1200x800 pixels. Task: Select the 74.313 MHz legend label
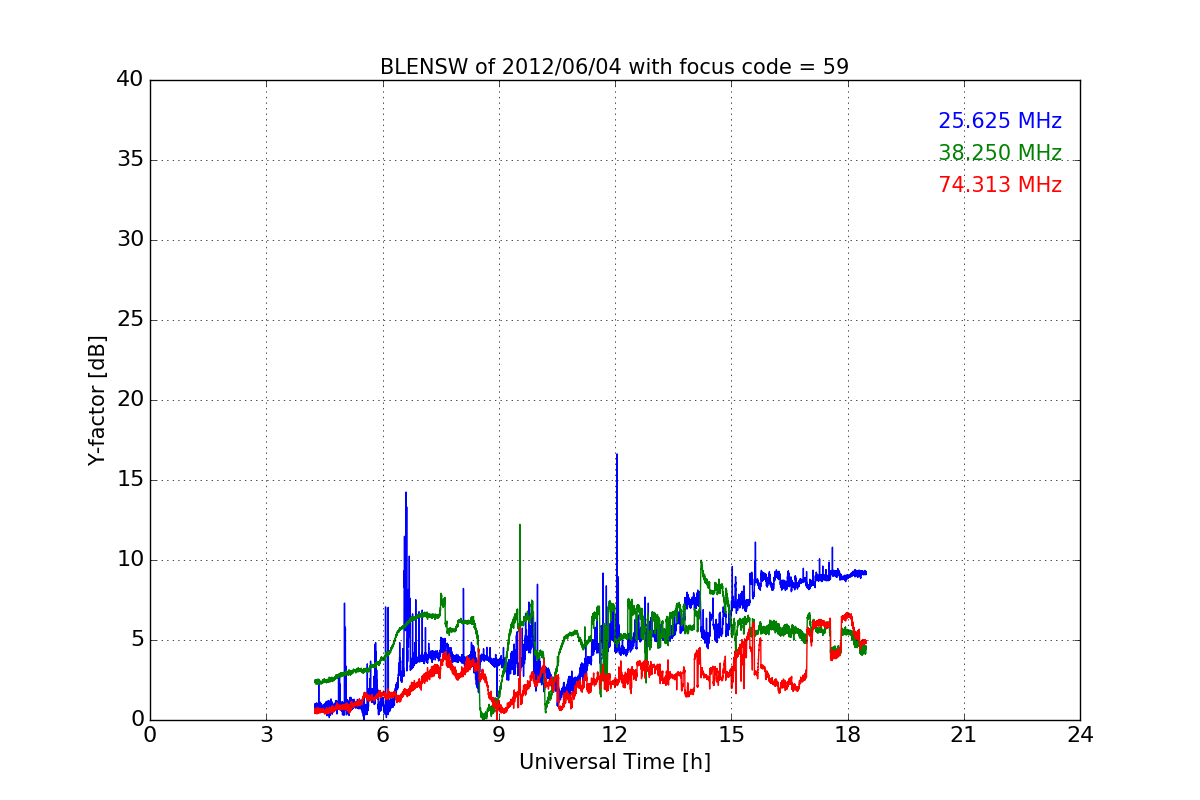pyautogui.click(x=1000, y=185)
